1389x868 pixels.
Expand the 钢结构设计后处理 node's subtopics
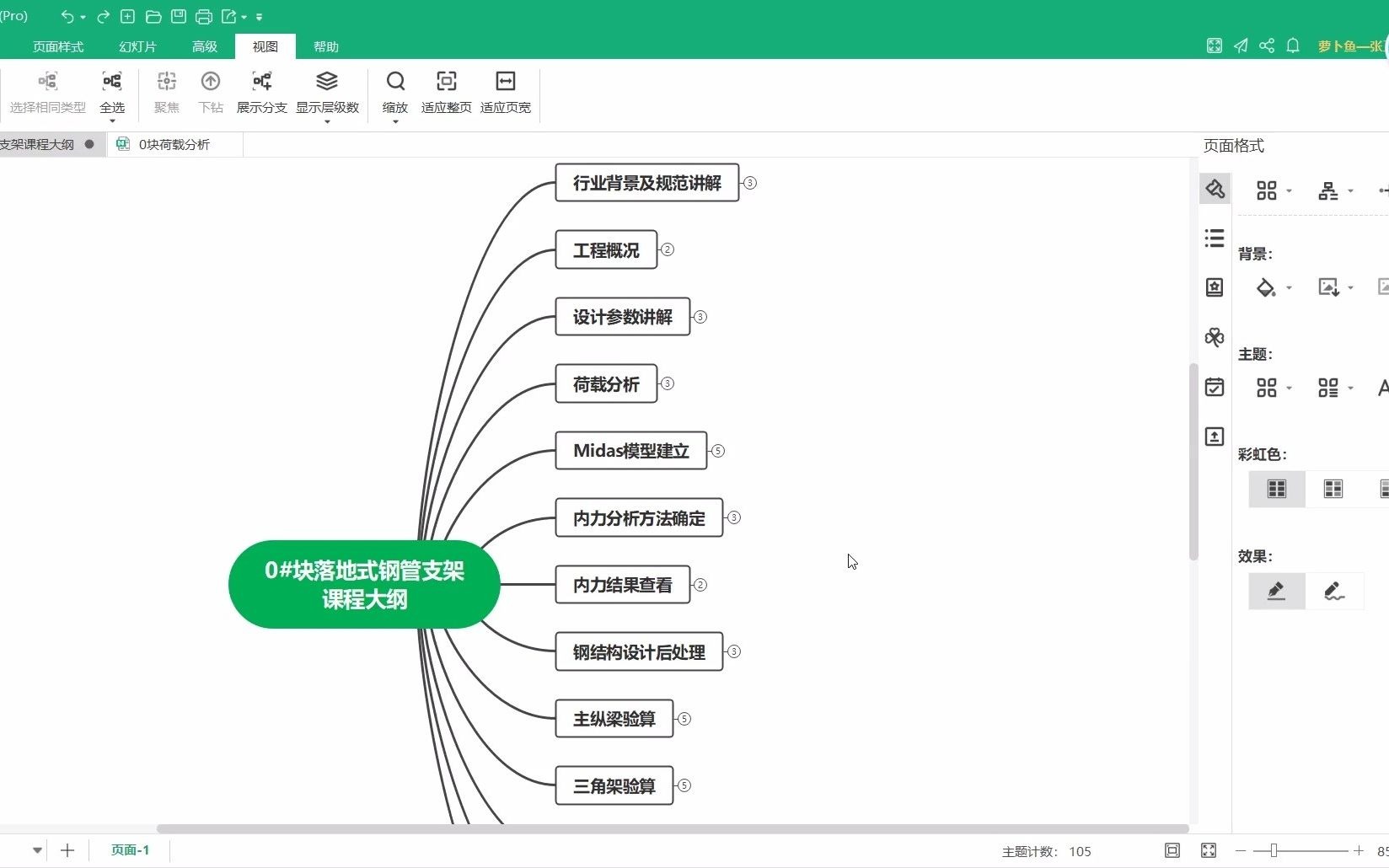click(x=734, y=651)
